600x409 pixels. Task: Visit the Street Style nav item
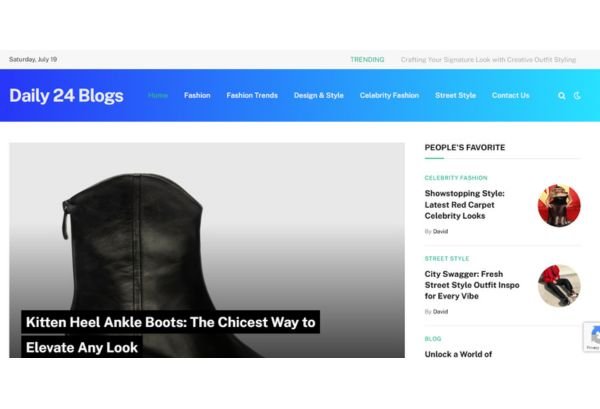455,95
